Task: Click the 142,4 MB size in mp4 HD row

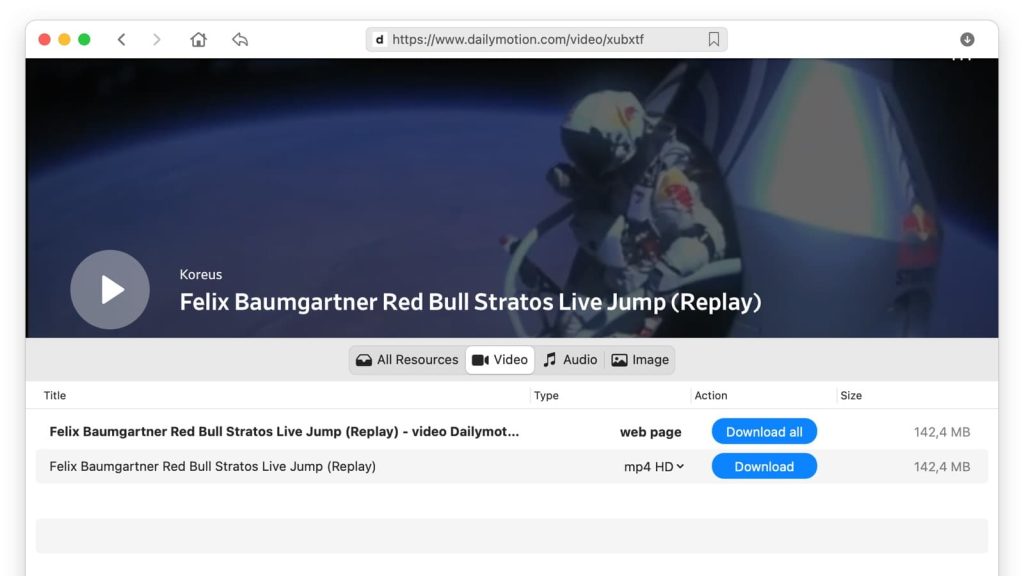Action: click(942, 466)
